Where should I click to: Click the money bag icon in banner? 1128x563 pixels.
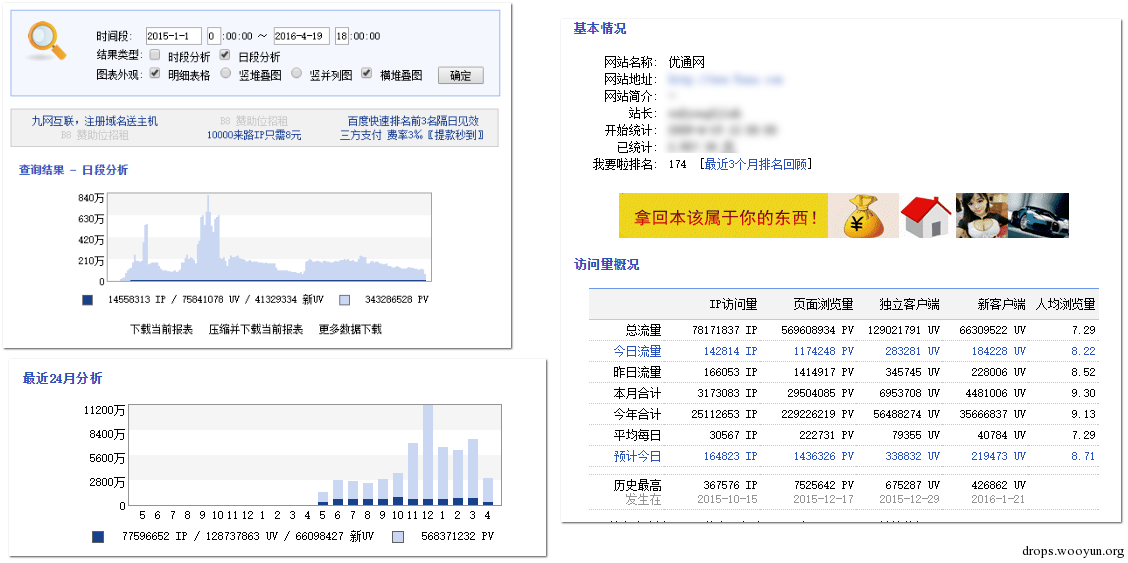pyautogui.click(x=862, y=216)
